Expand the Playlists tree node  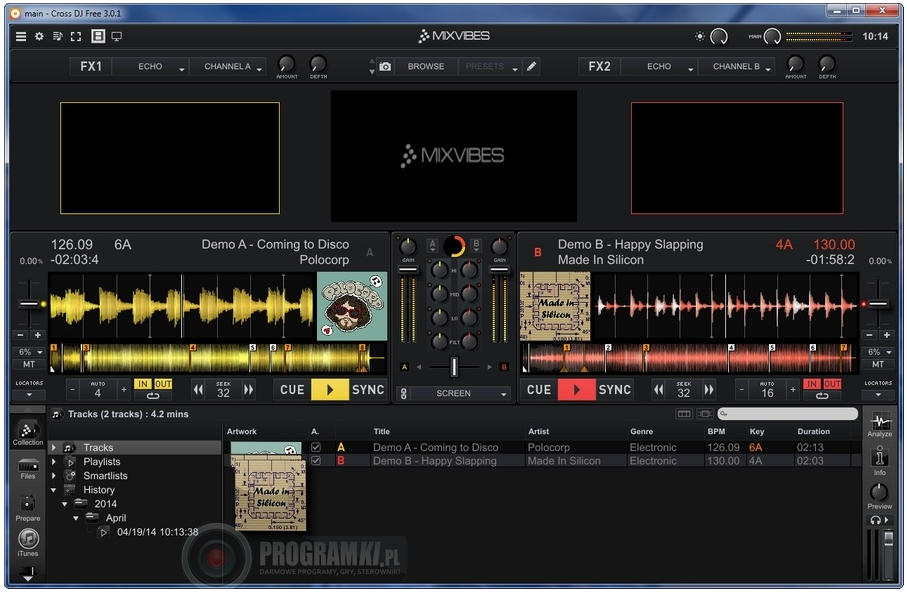[x=54, y=462]
